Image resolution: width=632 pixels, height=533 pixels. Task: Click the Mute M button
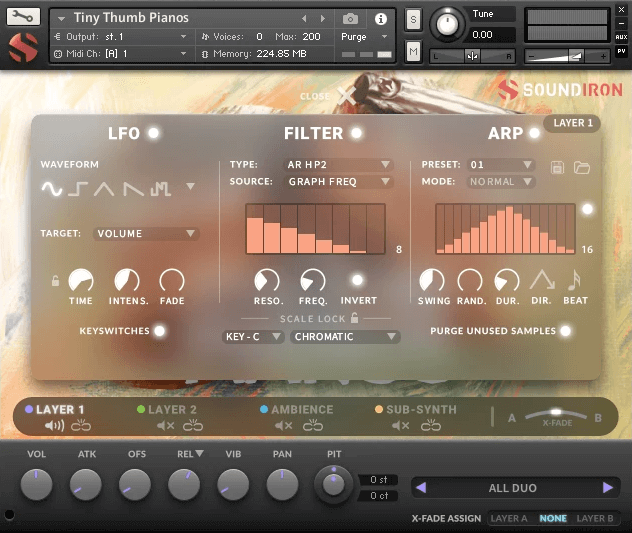click(413, 52)
